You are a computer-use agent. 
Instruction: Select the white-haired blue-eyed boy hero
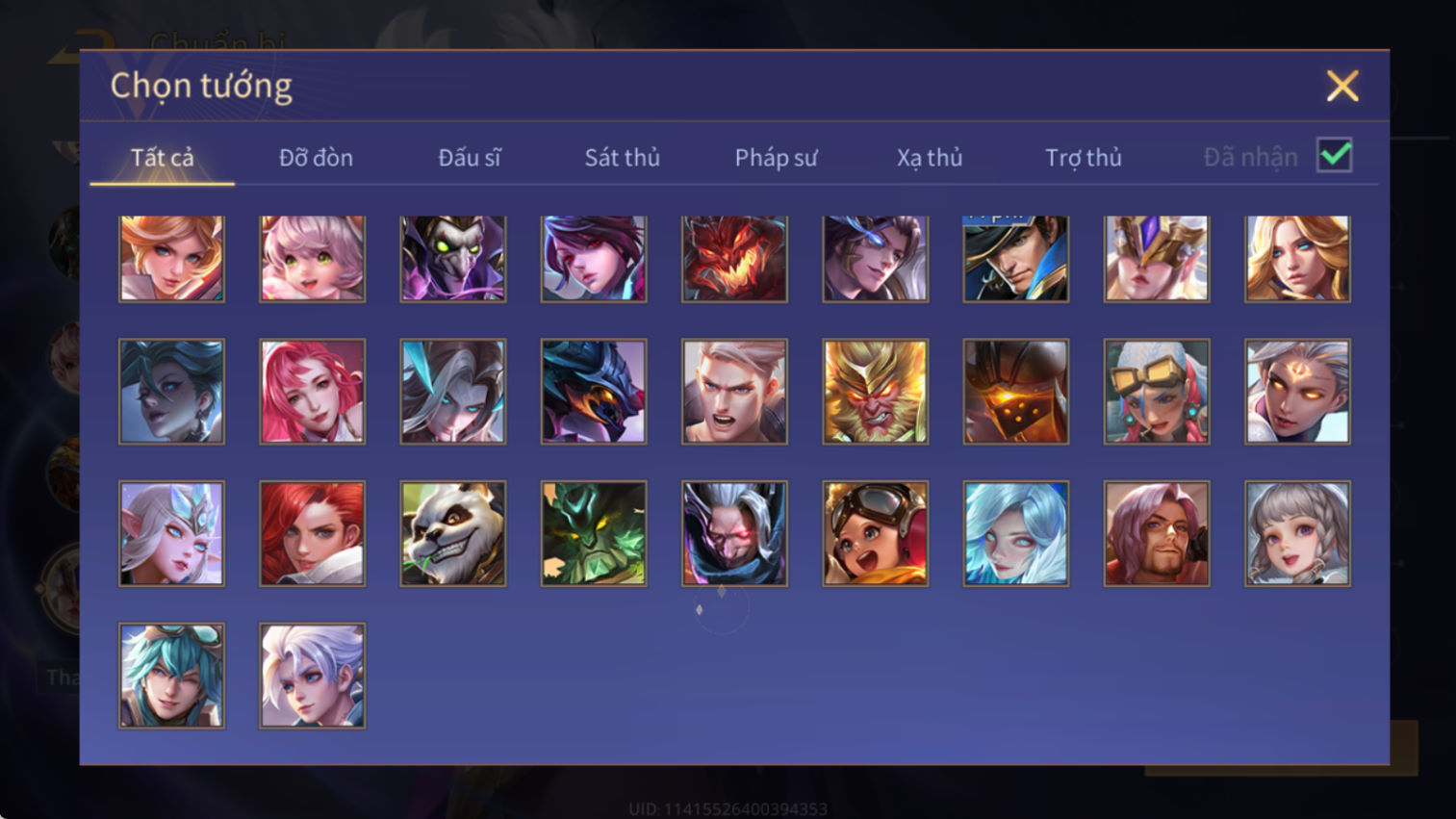(x=313, y=676)
